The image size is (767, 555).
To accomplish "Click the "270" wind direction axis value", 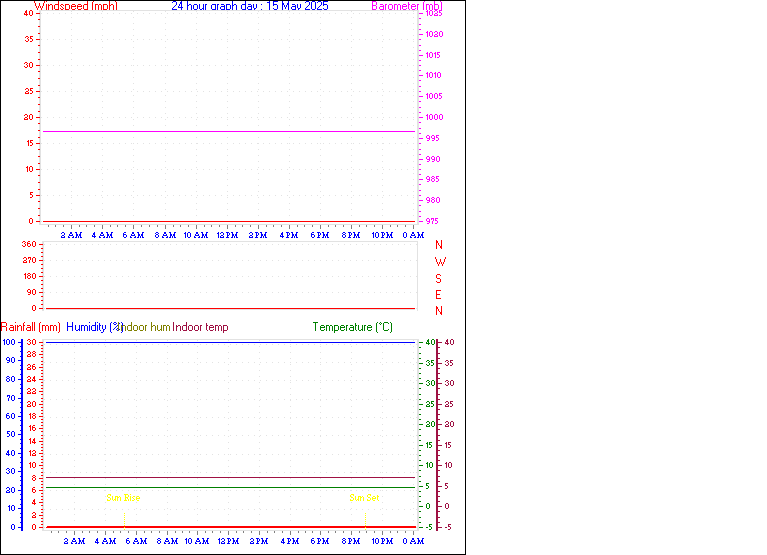I will 29,260.
